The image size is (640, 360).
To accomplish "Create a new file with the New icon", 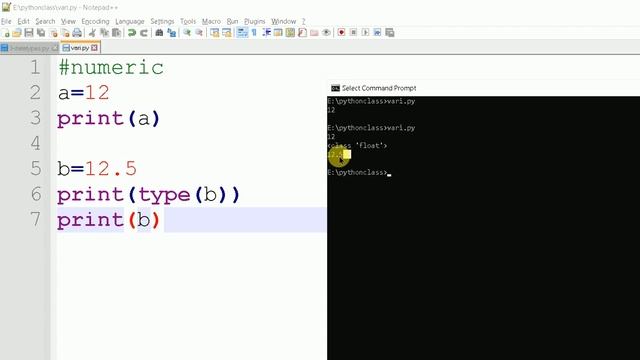I will coord(6,33).
